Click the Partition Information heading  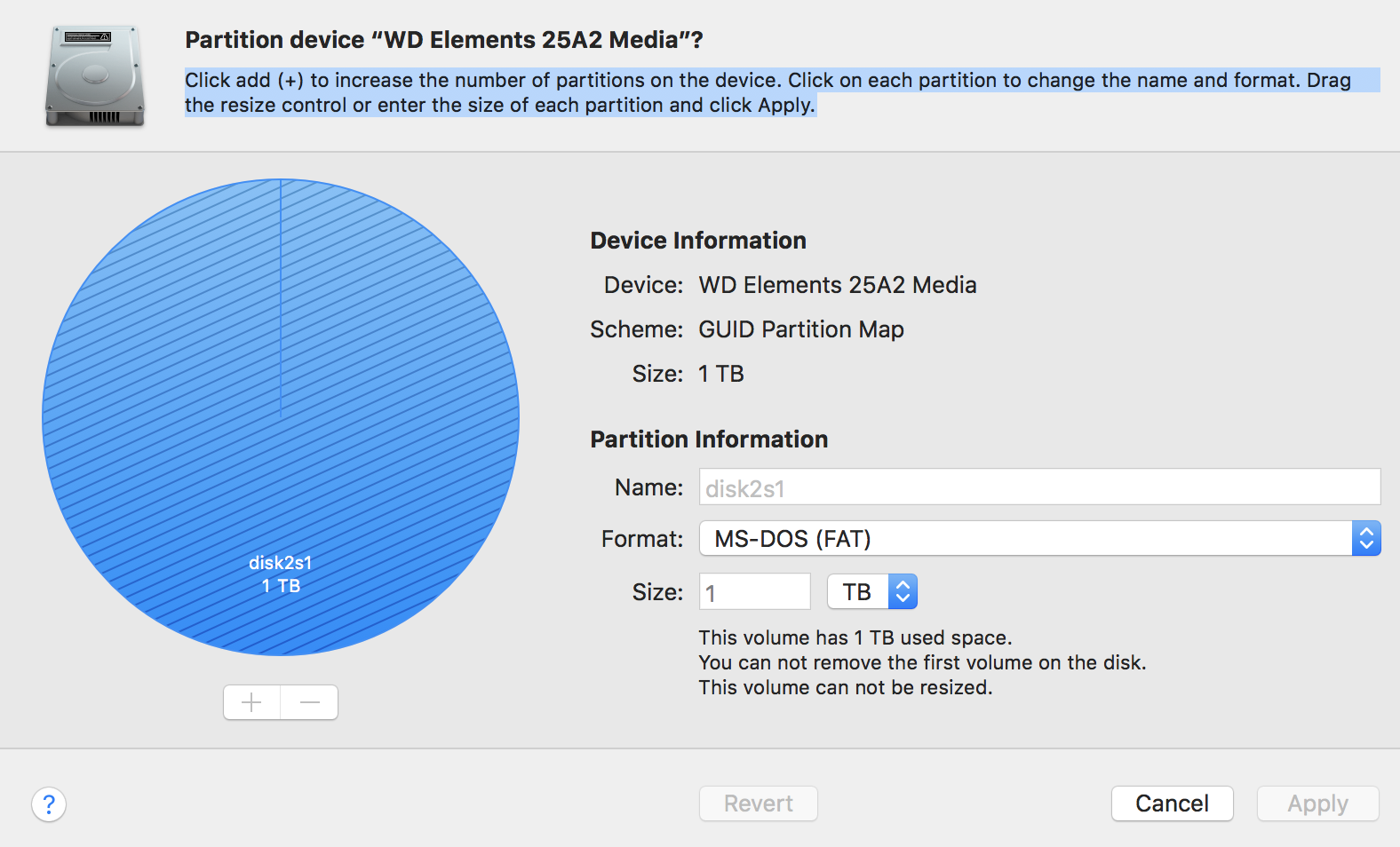point(709,439)
